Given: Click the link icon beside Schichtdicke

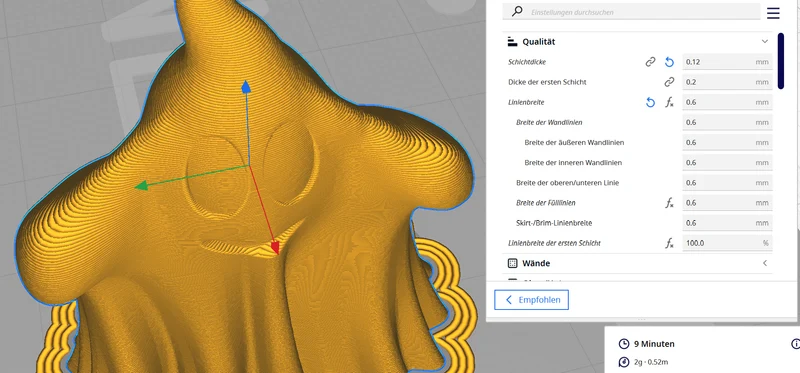Looking at the screenshot, I should tap(650, 62).
